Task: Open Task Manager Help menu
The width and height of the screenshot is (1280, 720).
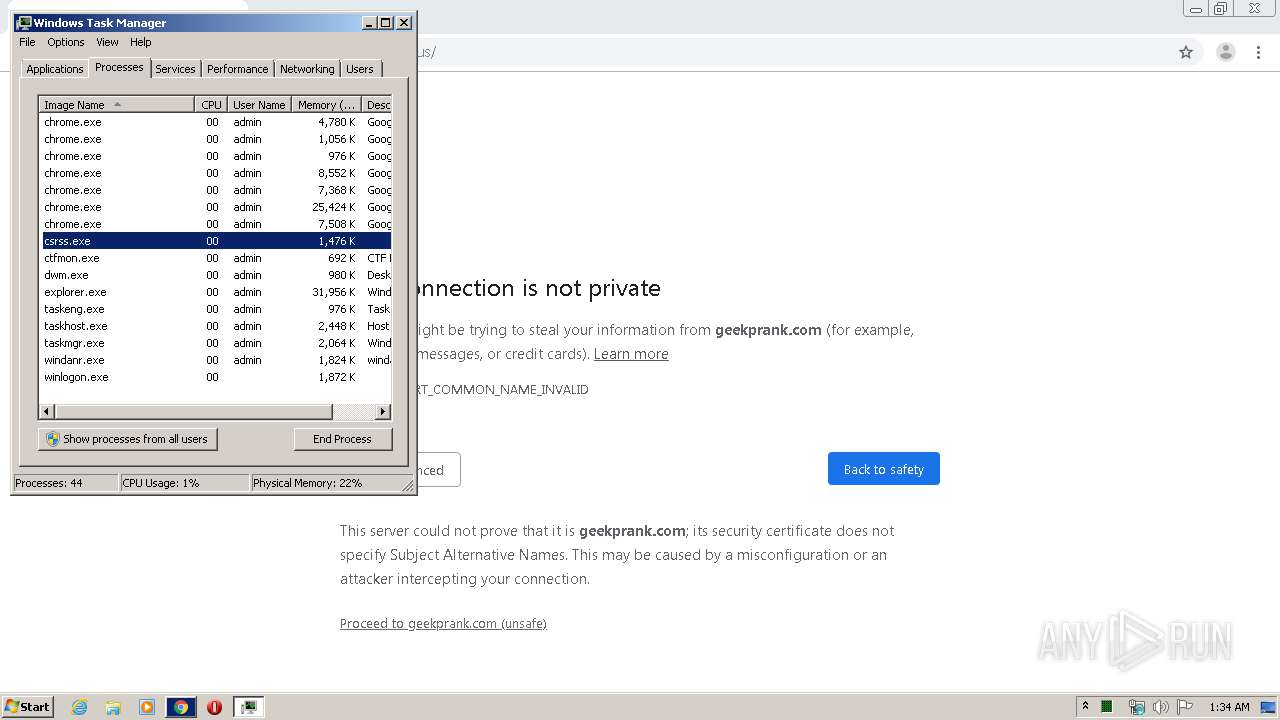Action: 141,42
